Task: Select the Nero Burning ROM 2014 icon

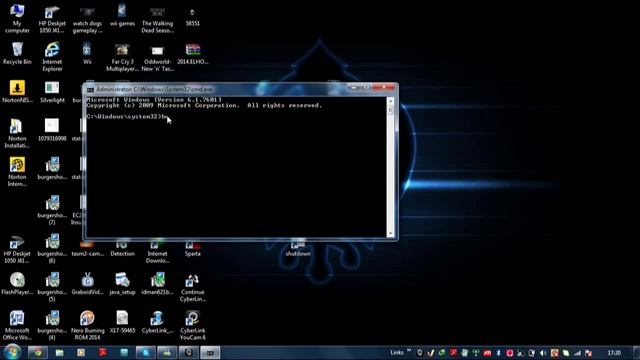Action: (87, 325)
